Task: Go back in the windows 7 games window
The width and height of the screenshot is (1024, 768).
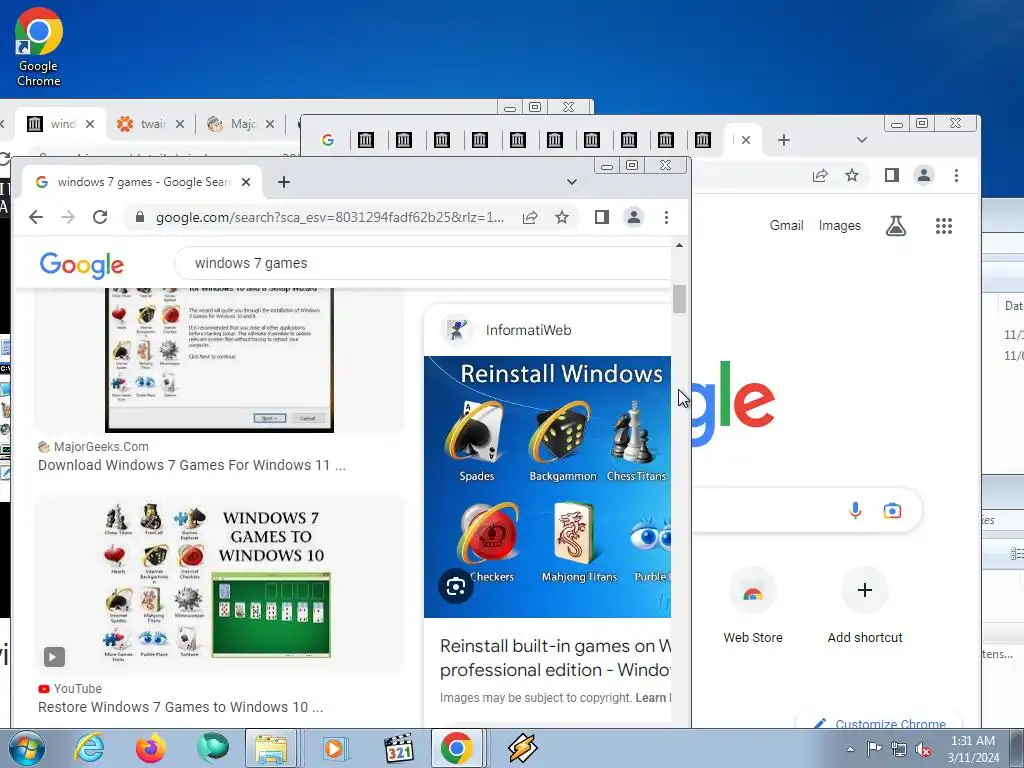Action: point(36,217)
